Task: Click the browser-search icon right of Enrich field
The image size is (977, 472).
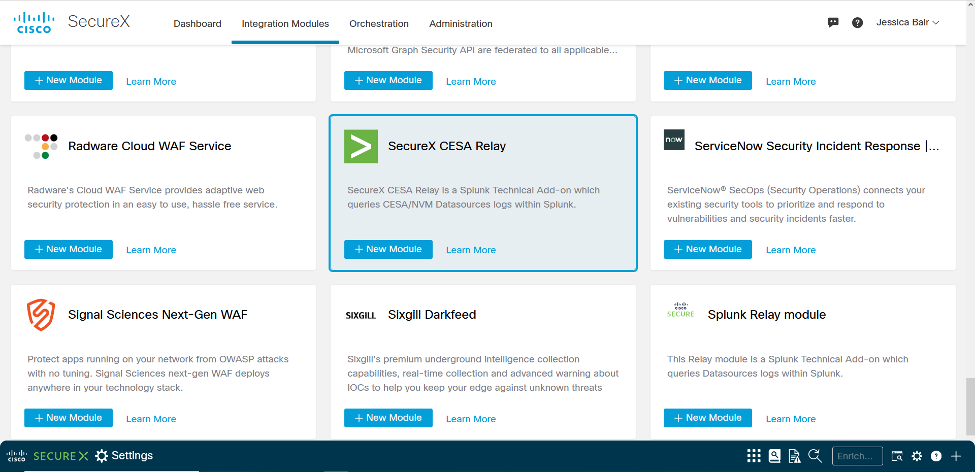Action: pos(897,456)
